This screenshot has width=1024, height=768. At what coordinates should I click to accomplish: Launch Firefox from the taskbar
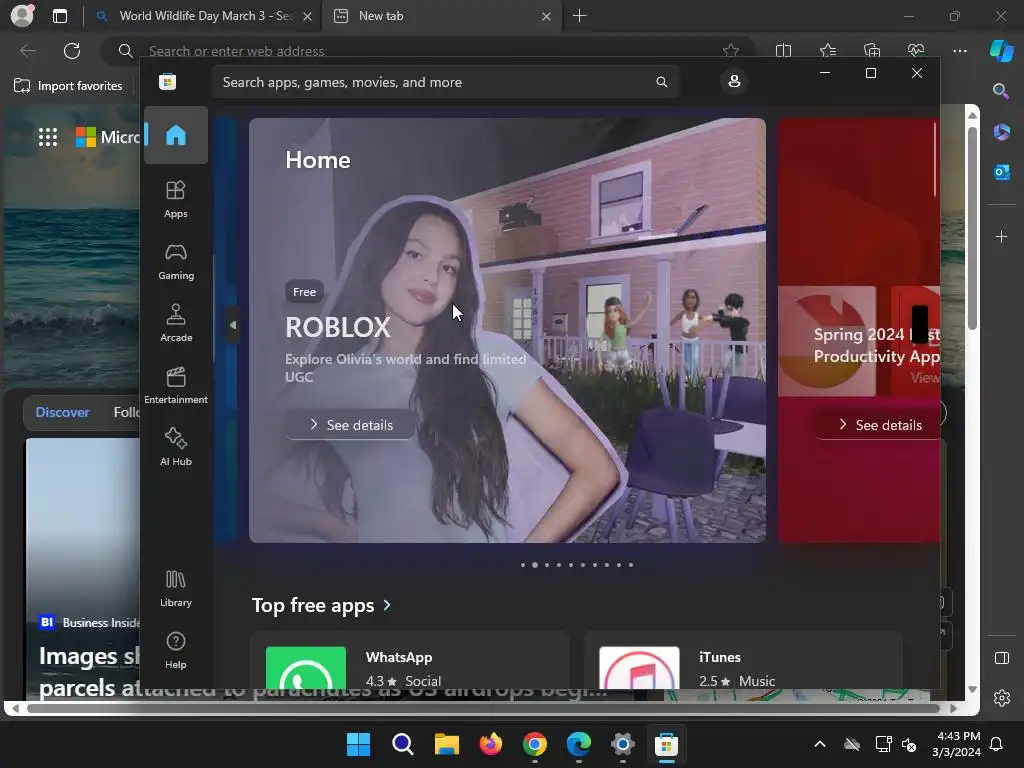click(490, 744)
